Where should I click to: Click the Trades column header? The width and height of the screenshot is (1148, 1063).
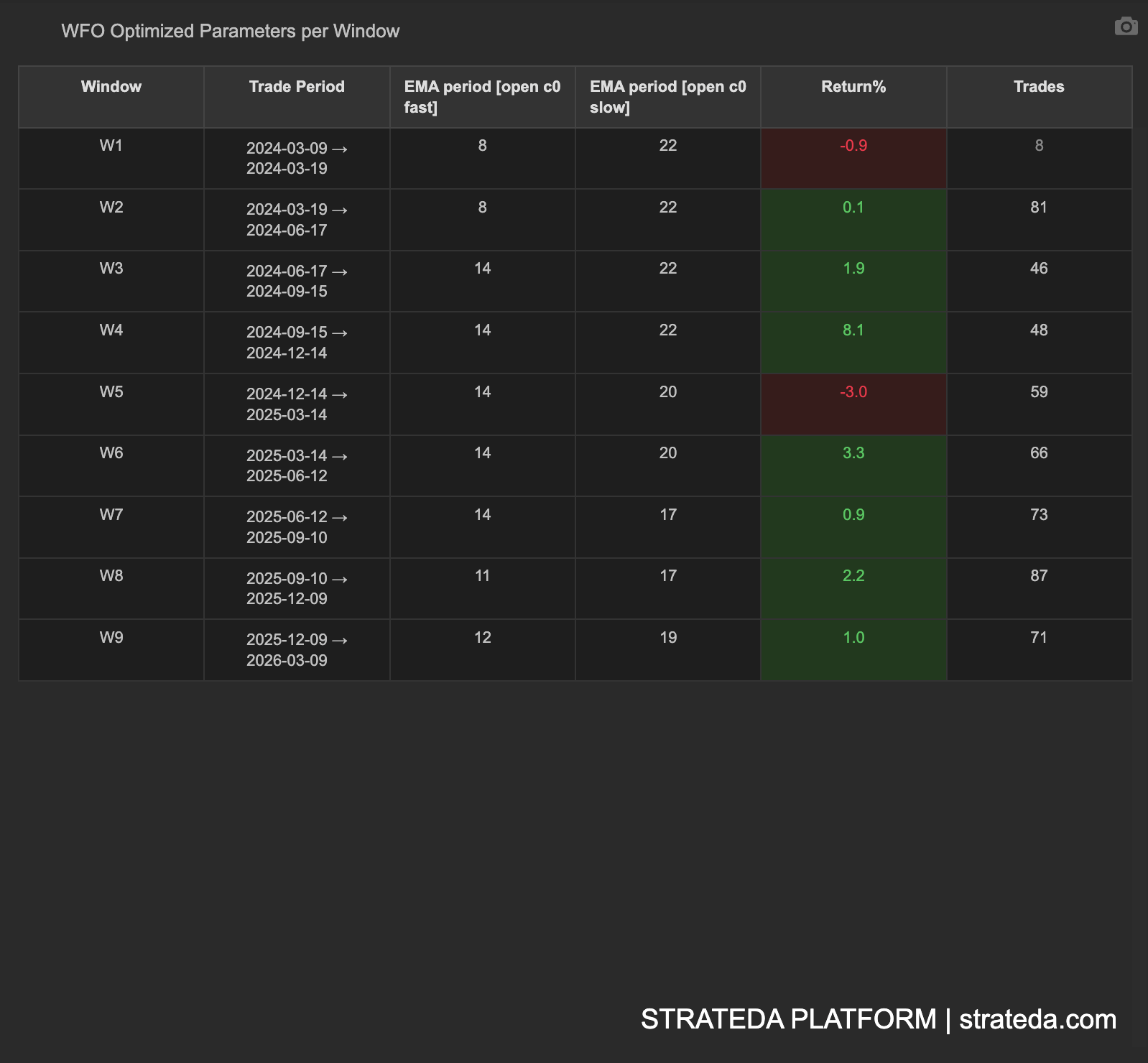(1039, 97)
